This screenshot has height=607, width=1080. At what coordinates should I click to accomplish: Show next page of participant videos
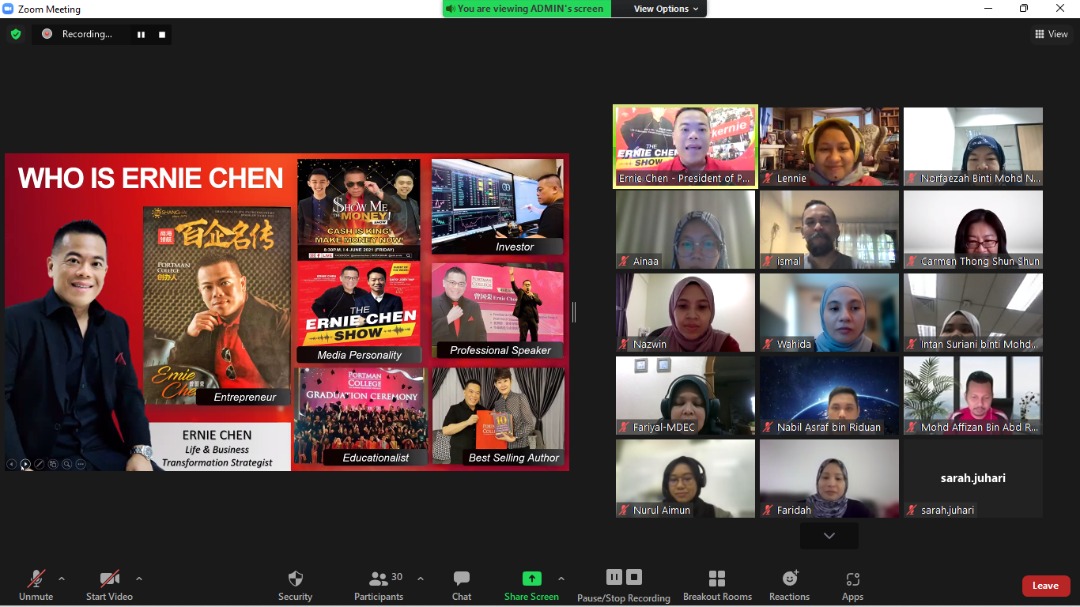click(x=829, y=535)
